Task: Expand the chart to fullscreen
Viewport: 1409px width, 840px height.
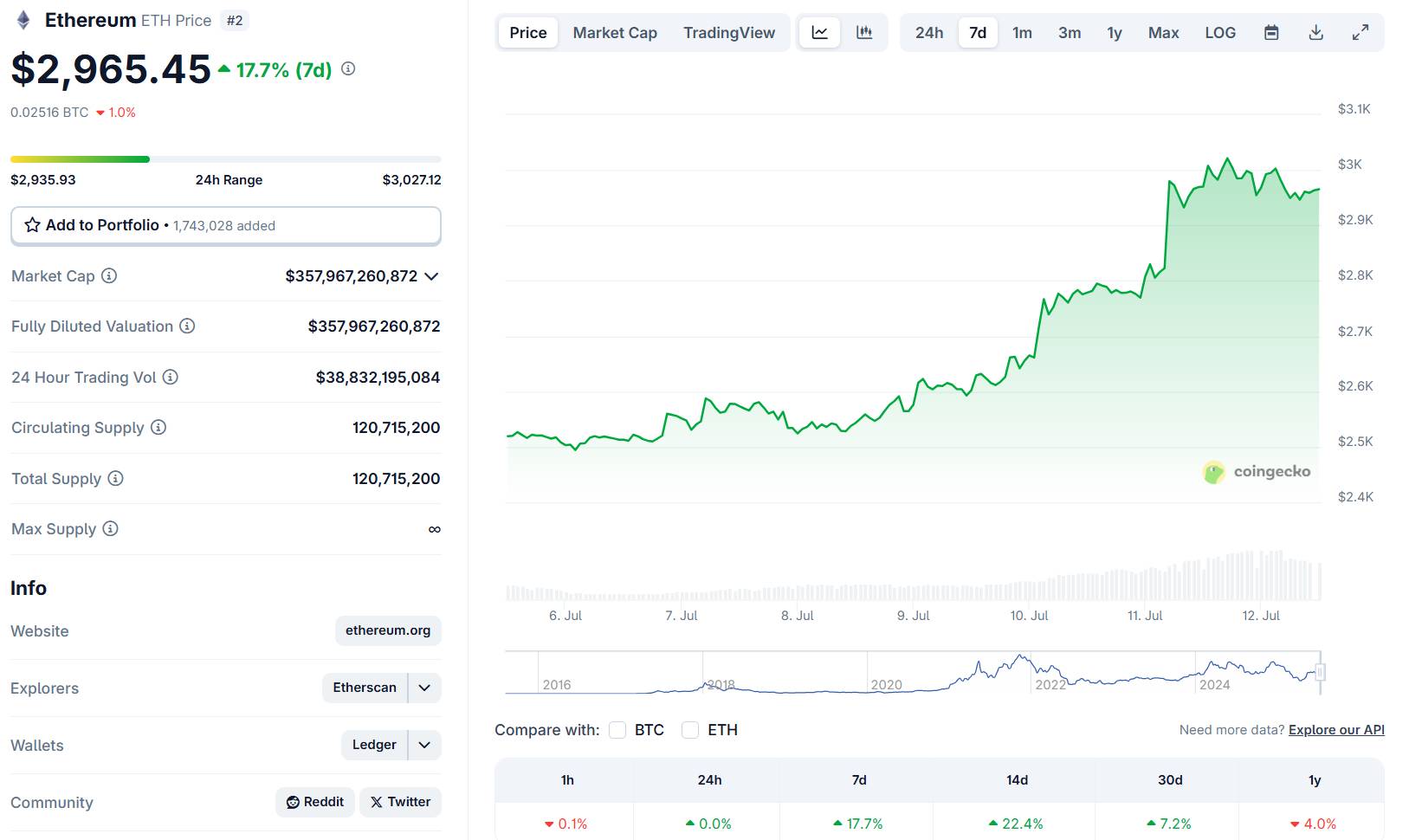Action: click(1361, 33)
